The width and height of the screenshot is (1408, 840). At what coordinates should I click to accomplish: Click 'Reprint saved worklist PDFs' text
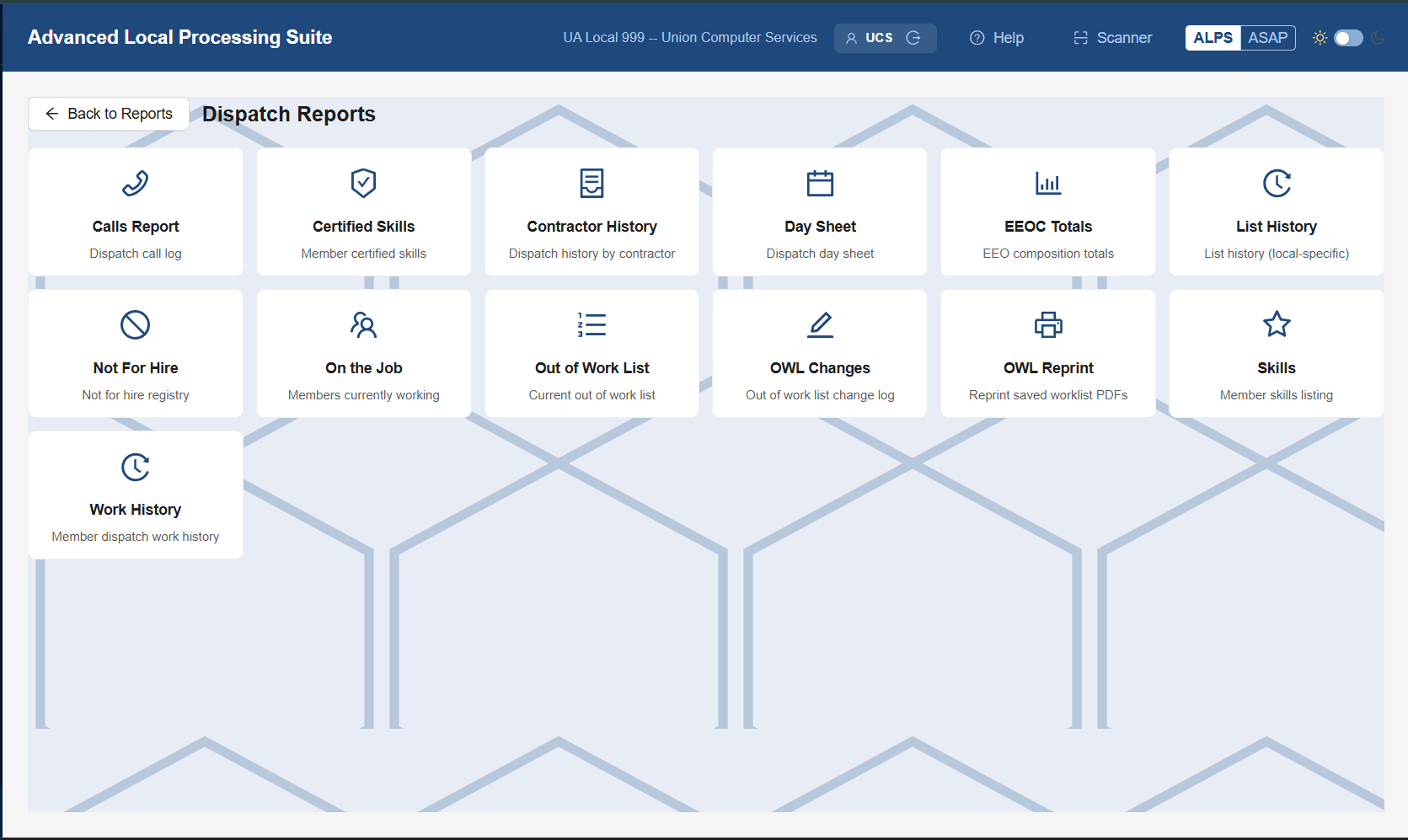pos(1048,395)
